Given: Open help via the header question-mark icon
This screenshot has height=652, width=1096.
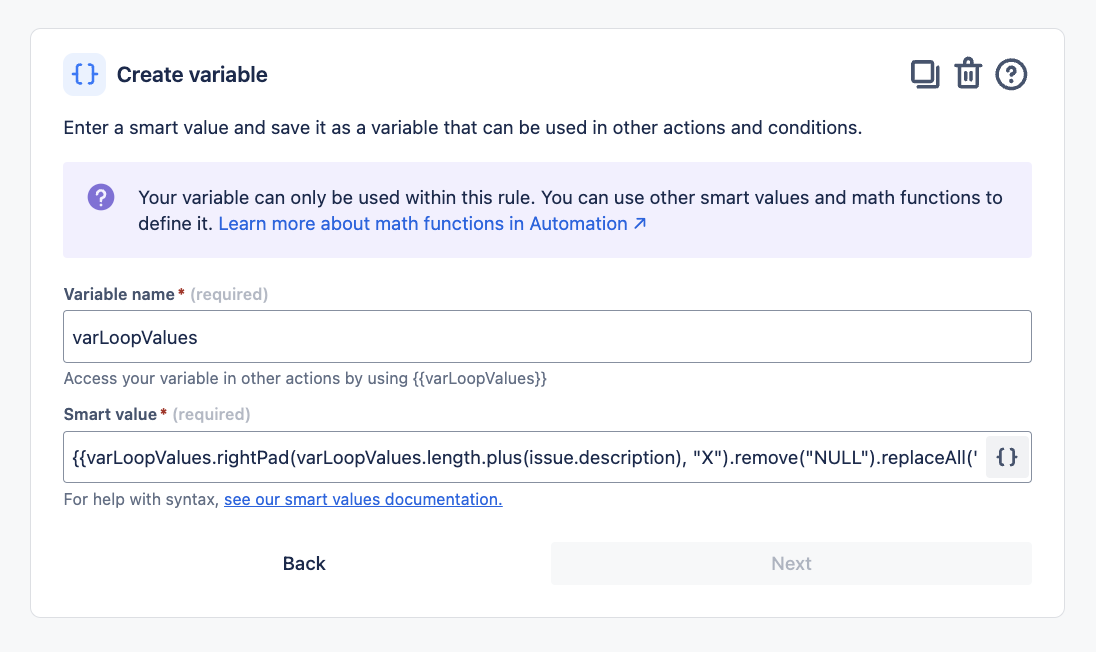Looking at the screenshot, I should click(x=1011, y=75).
